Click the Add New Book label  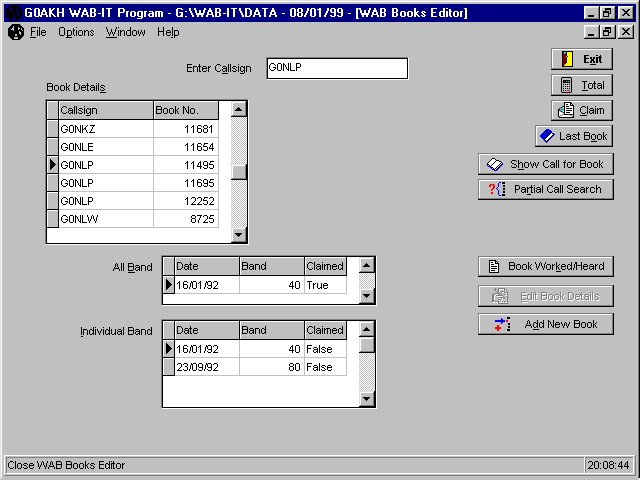[561, 324]
